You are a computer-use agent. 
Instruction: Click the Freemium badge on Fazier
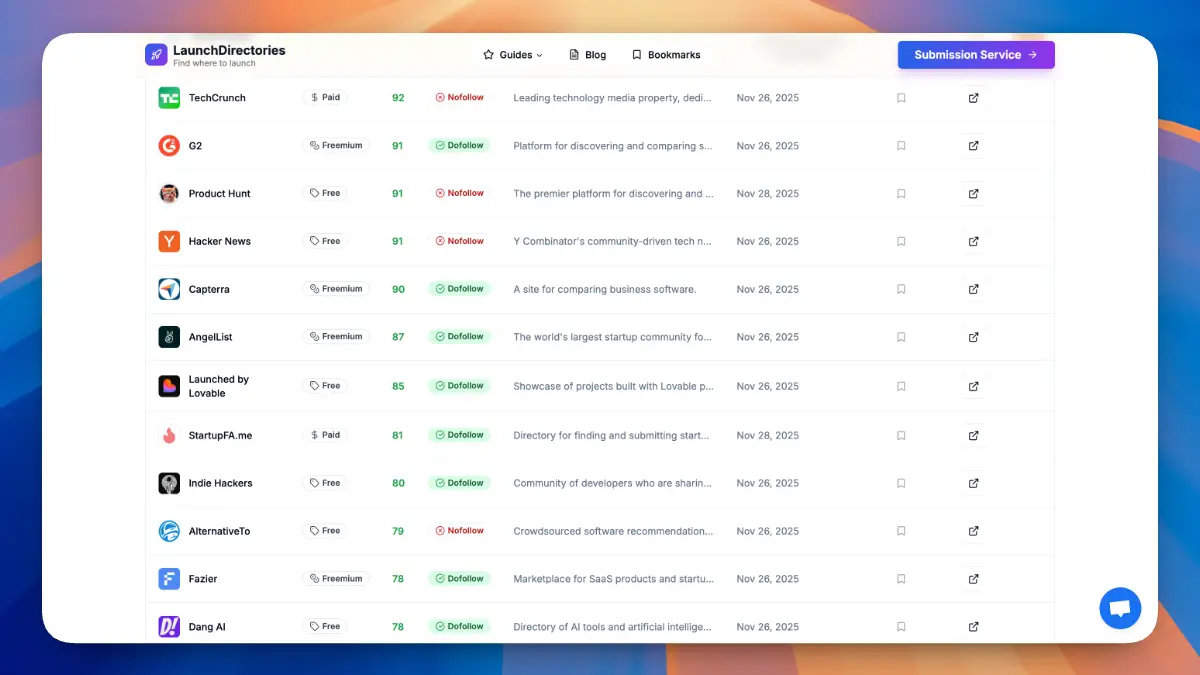[336, 578]
